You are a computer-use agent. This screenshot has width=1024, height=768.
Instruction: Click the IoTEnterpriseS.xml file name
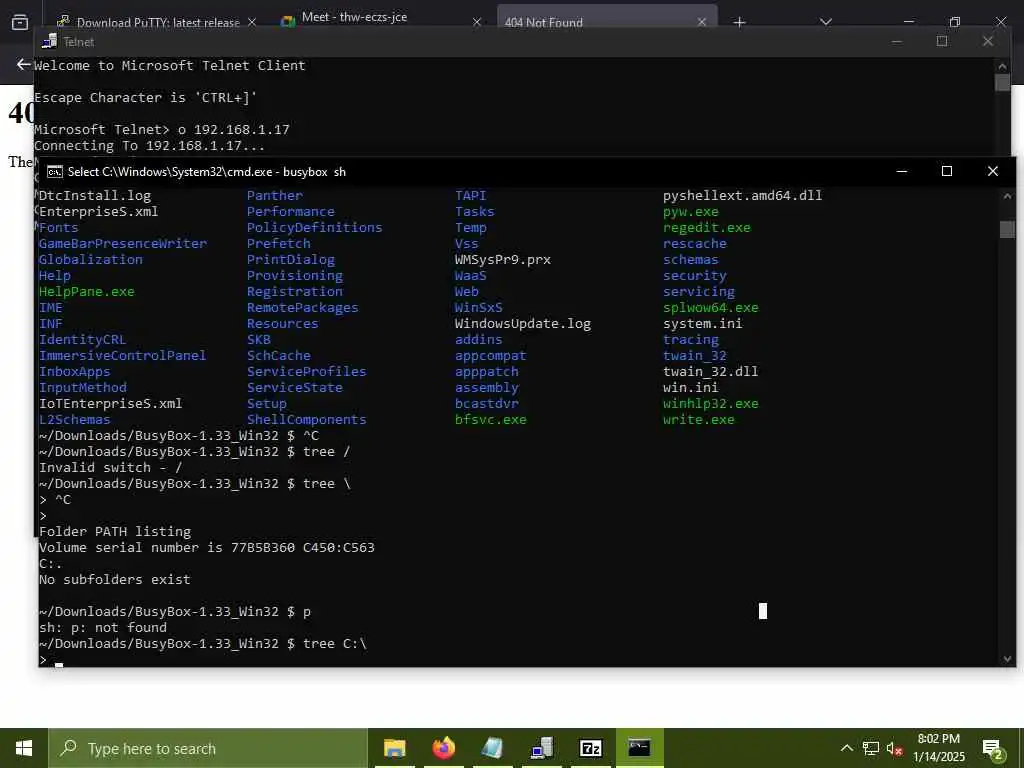(111, 404)
